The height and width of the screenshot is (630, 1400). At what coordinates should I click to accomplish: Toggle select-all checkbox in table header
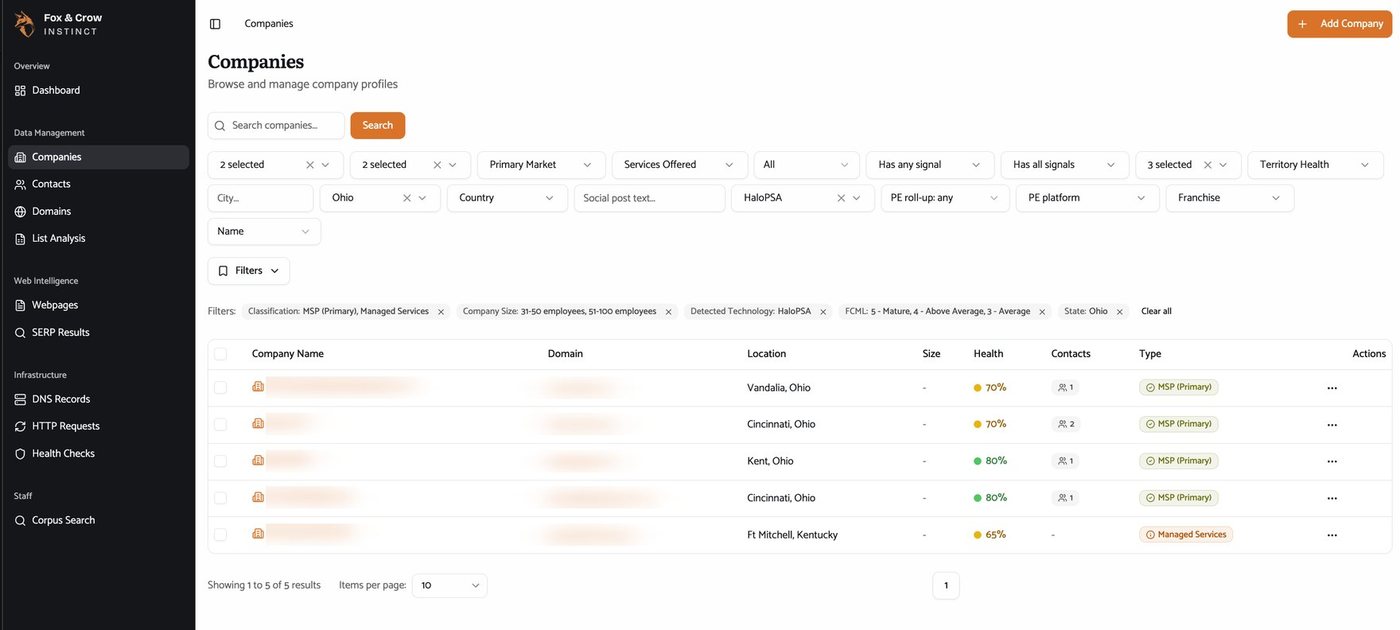click(x=220, y=354)
